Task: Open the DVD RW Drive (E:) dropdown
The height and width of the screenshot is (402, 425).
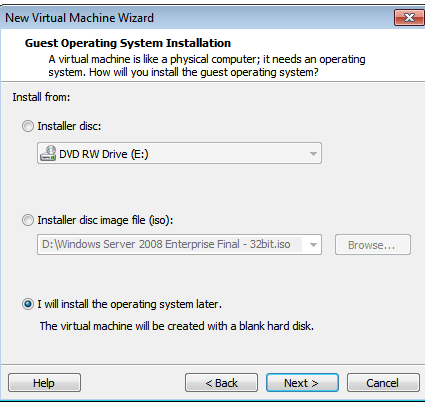Action: pos(179,153)
